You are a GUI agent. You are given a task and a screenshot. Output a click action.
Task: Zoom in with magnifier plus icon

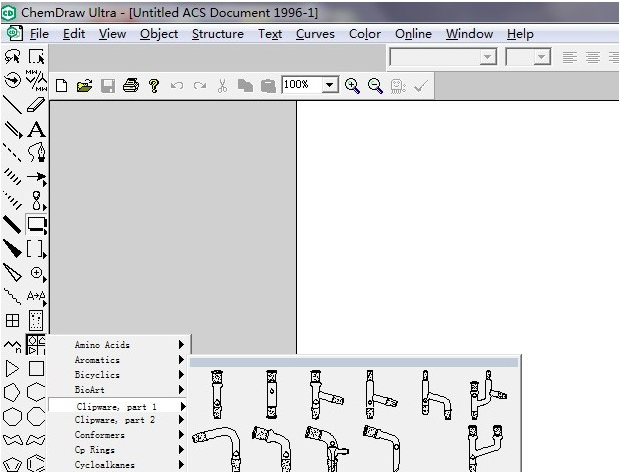[x=352, y=85]
